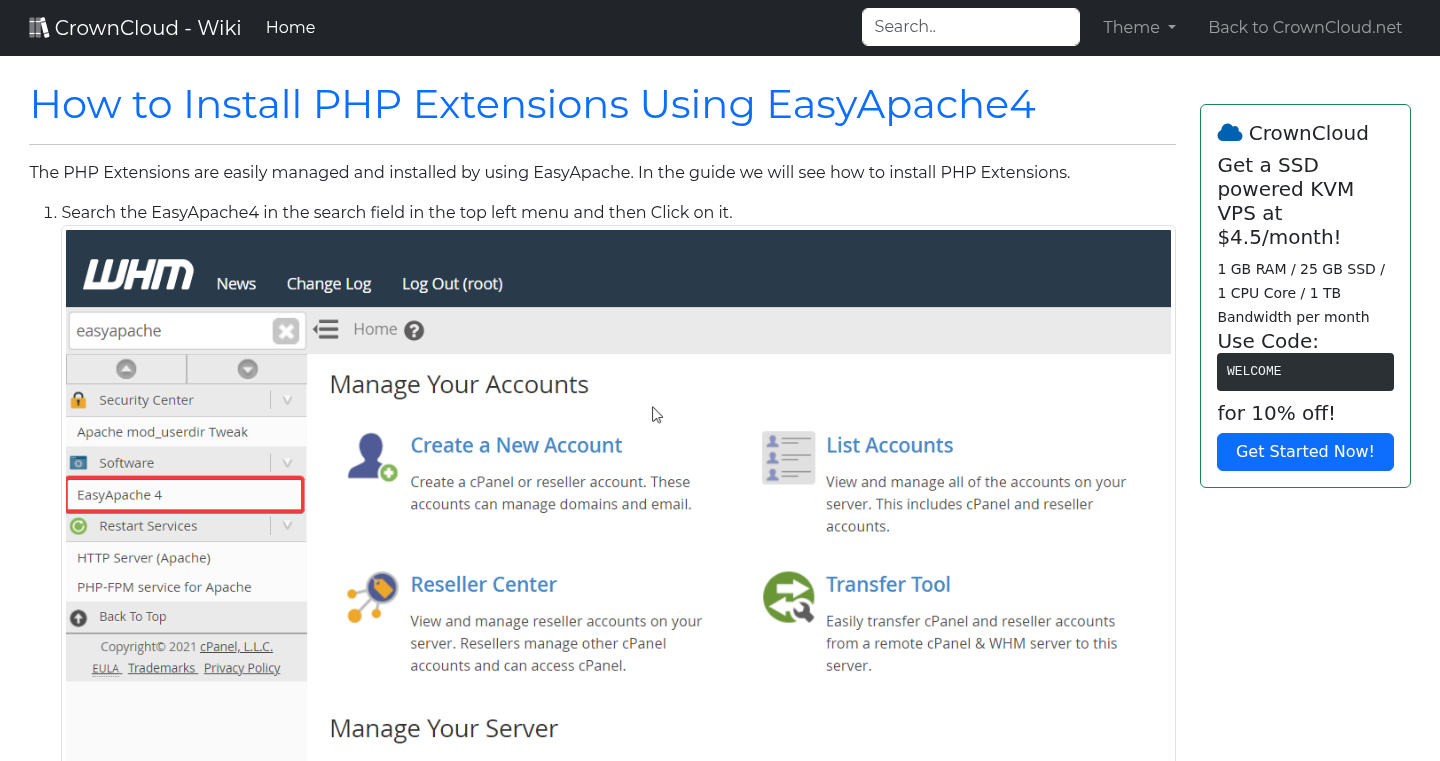Click the WHM logo
The height and width of the screenshot is (761, 1440).
(x=138, y=274)
